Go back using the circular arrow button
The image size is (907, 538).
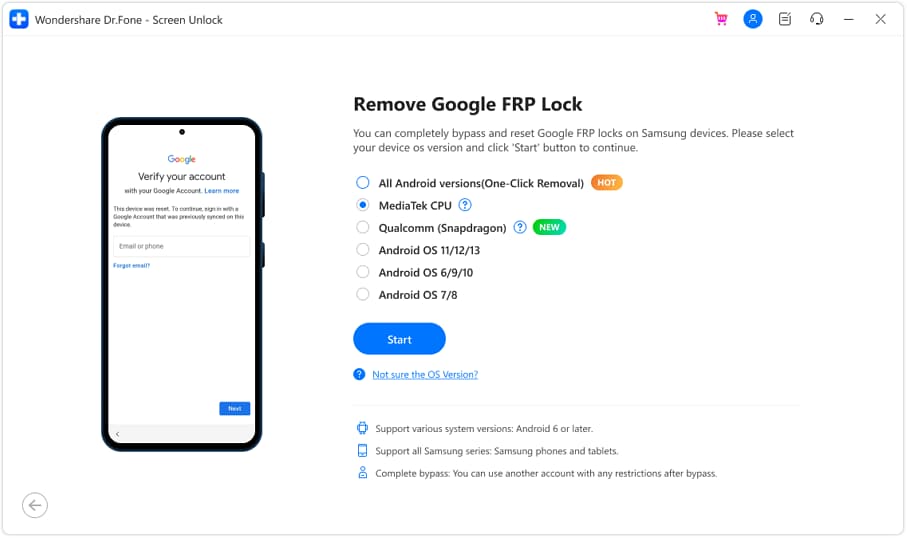coord(35,506)
